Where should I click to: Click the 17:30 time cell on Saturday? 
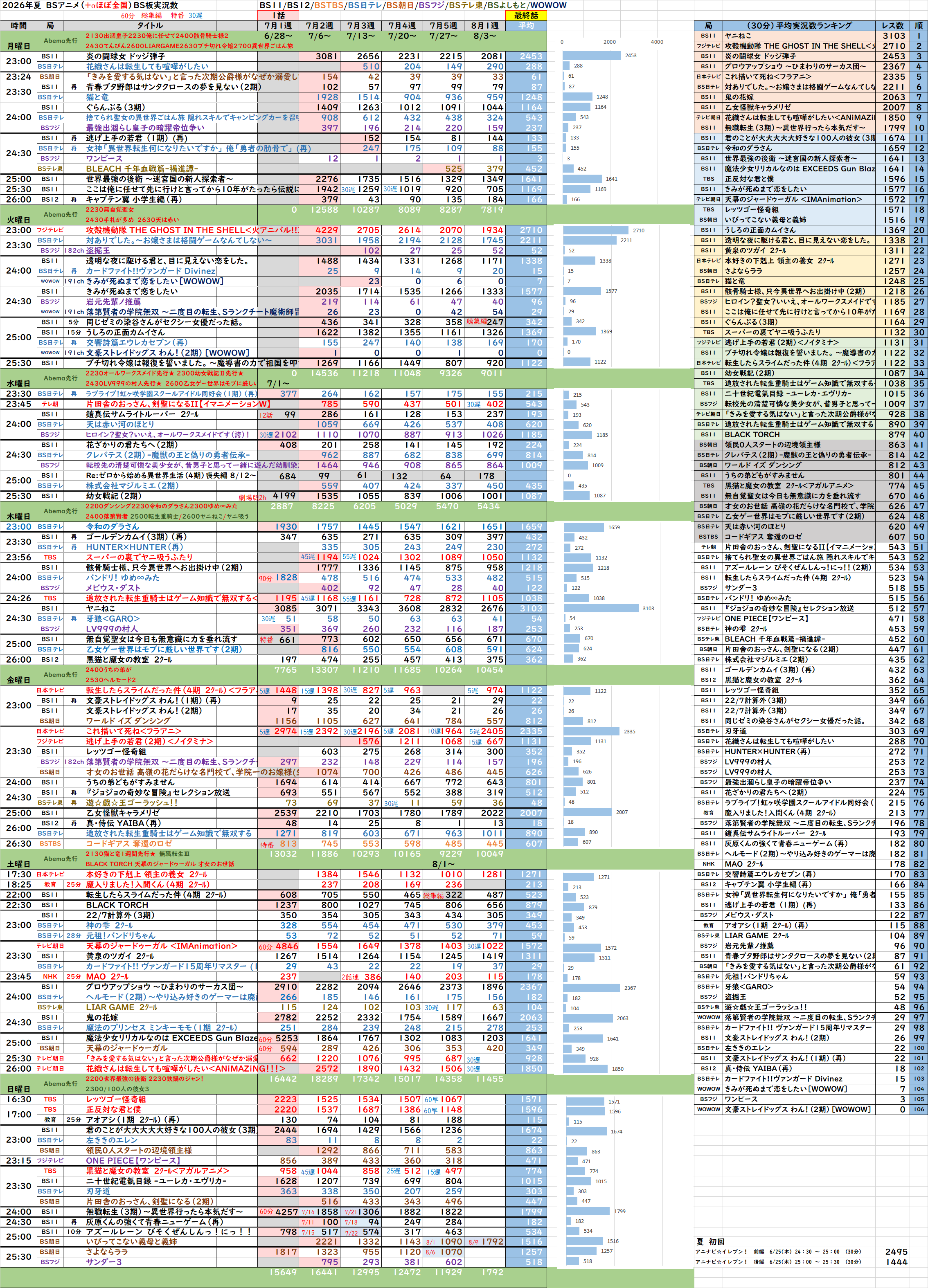(x=19, y=874)
